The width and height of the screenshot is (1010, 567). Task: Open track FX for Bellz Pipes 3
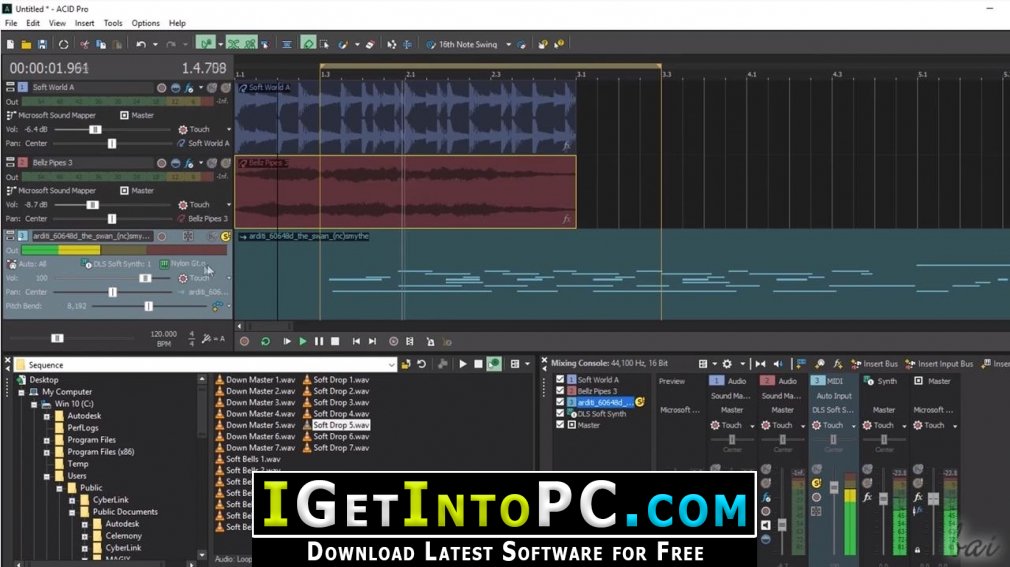tap(189, 163)
